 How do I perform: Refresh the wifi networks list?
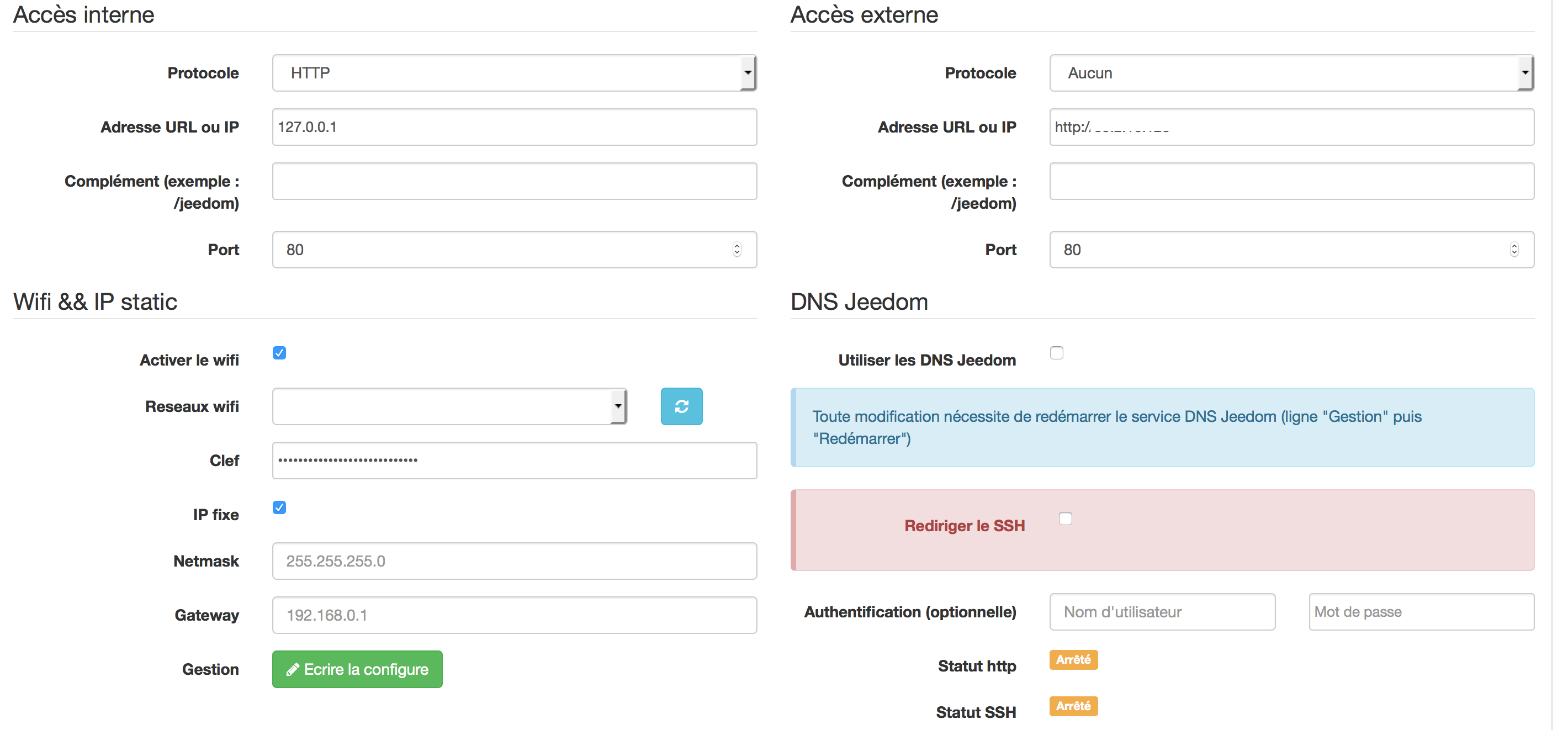pyautogui.click(x=681, y=406)
